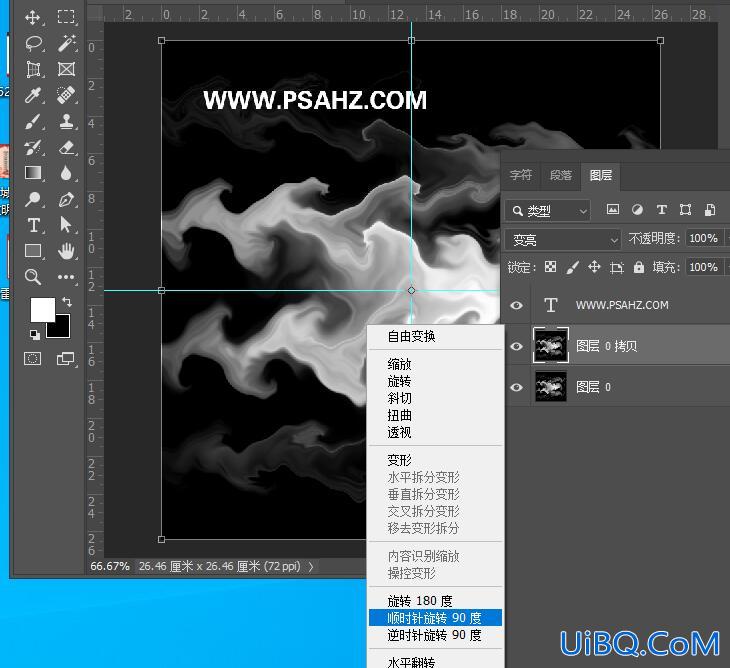Filter layers by type layers icon
Image resolution: width=730 pixels, height=668 pixels.
662,209
